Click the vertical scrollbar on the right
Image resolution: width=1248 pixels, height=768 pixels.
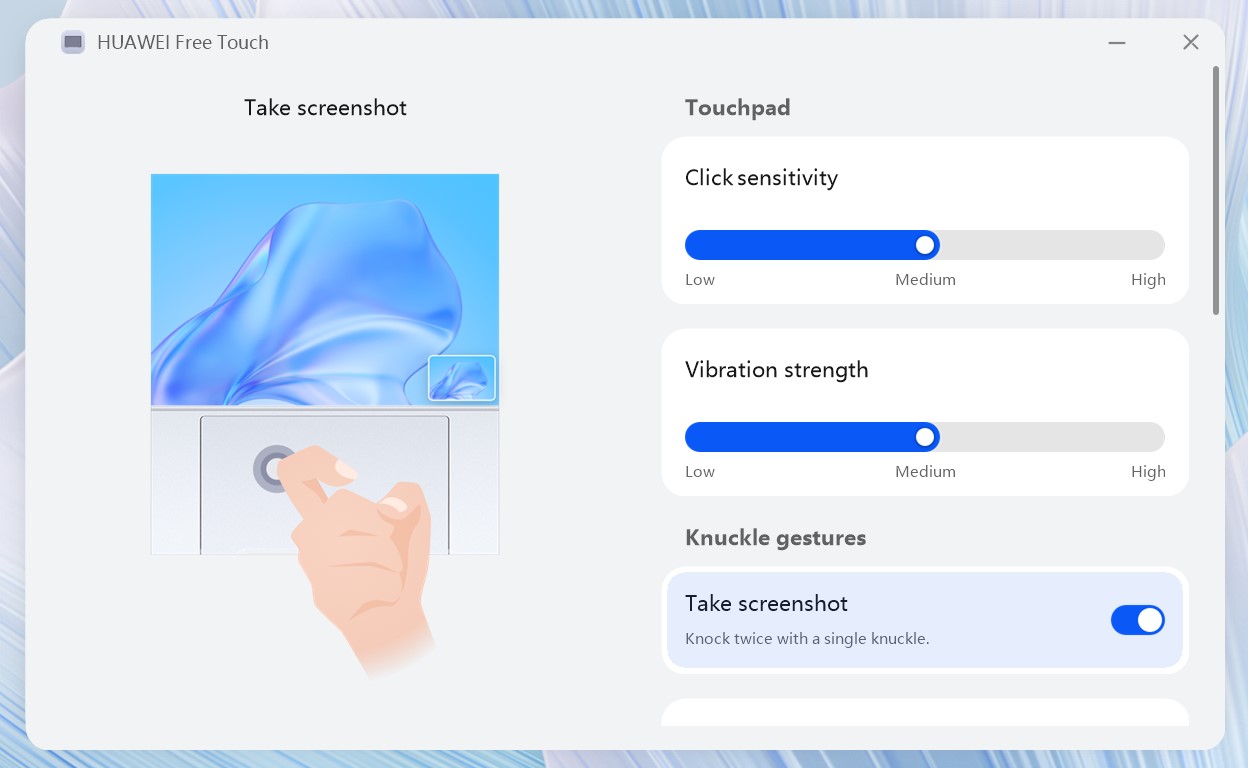[1216, 190]
